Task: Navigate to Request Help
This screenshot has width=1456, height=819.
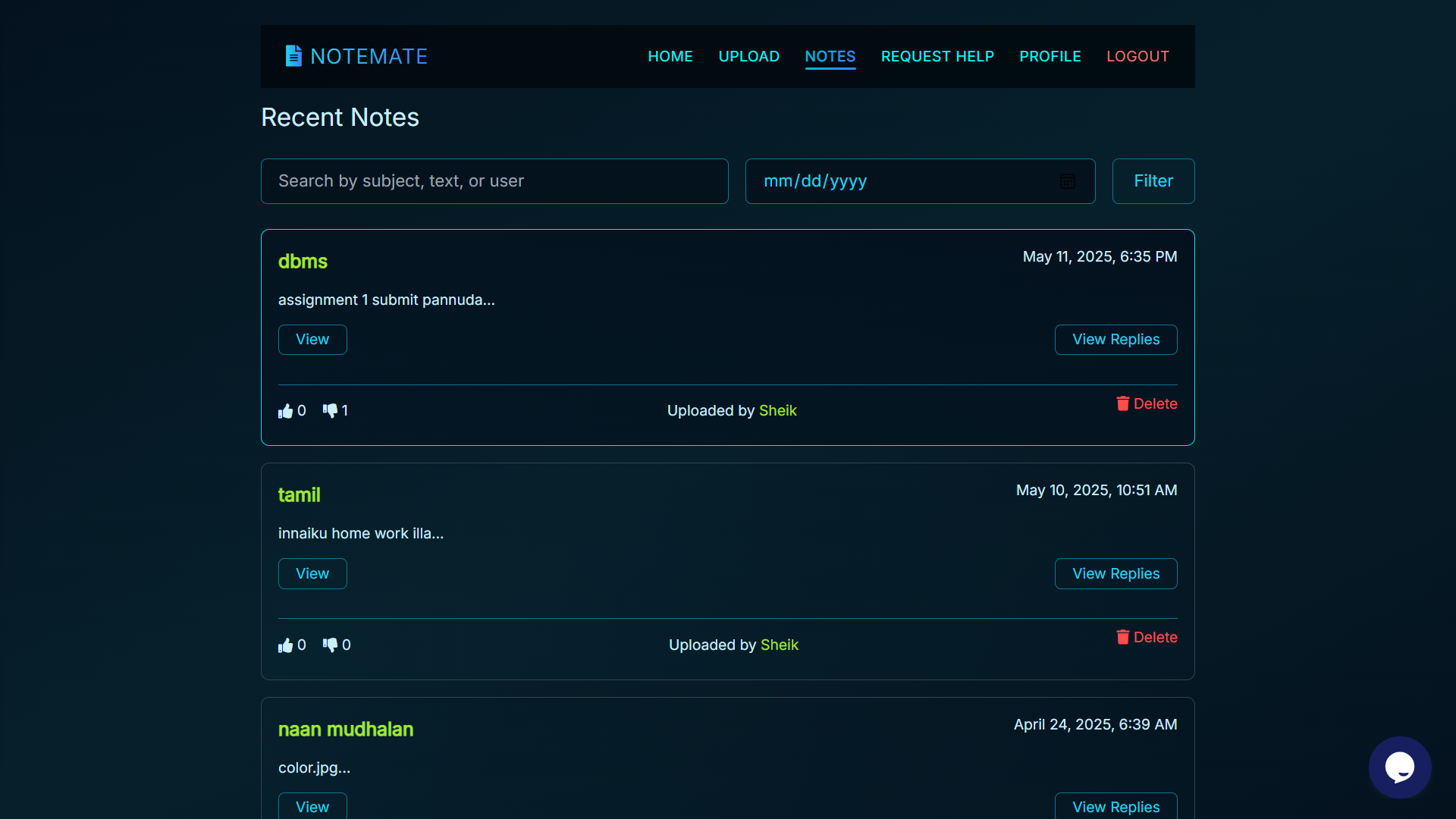Action: click(937, 56)
